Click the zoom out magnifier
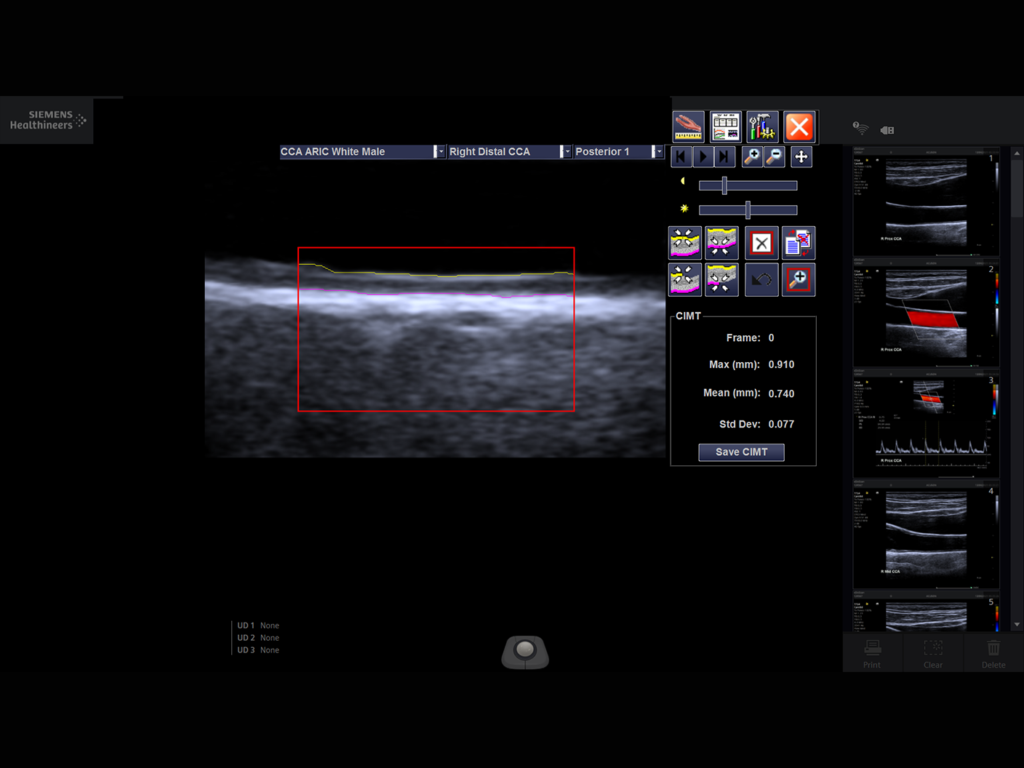 774,157
